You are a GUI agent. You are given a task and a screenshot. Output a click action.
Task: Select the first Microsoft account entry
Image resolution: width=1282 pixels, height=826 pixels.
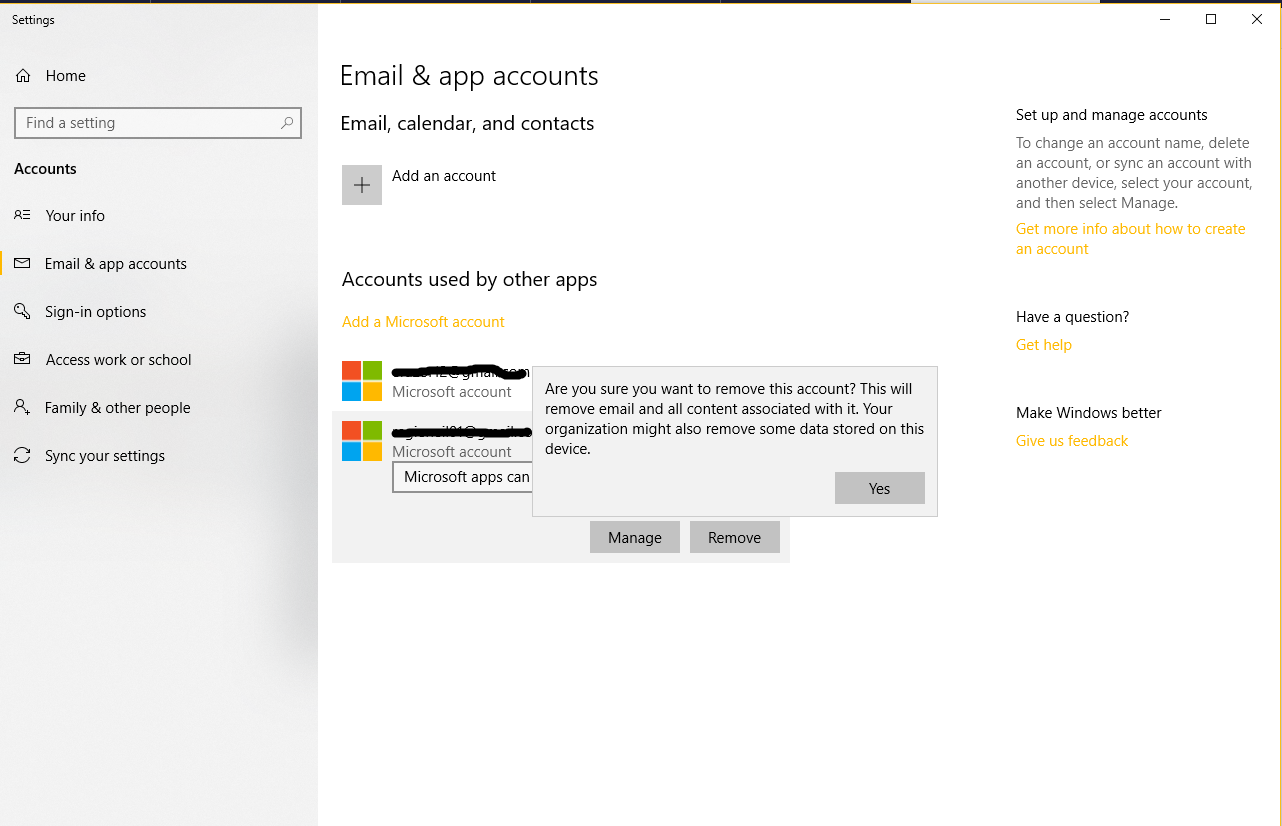[437, 381]
